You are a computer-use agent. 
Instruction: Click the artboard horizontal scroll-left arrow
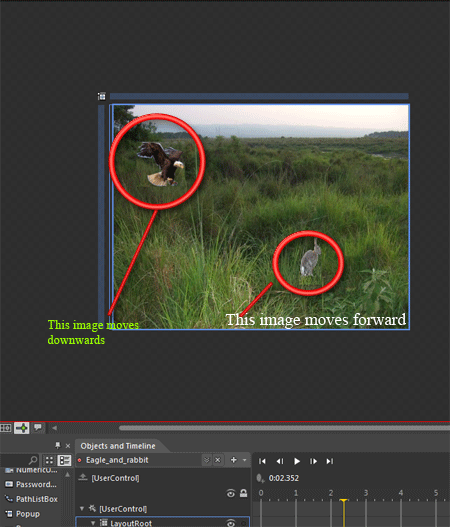54,428
